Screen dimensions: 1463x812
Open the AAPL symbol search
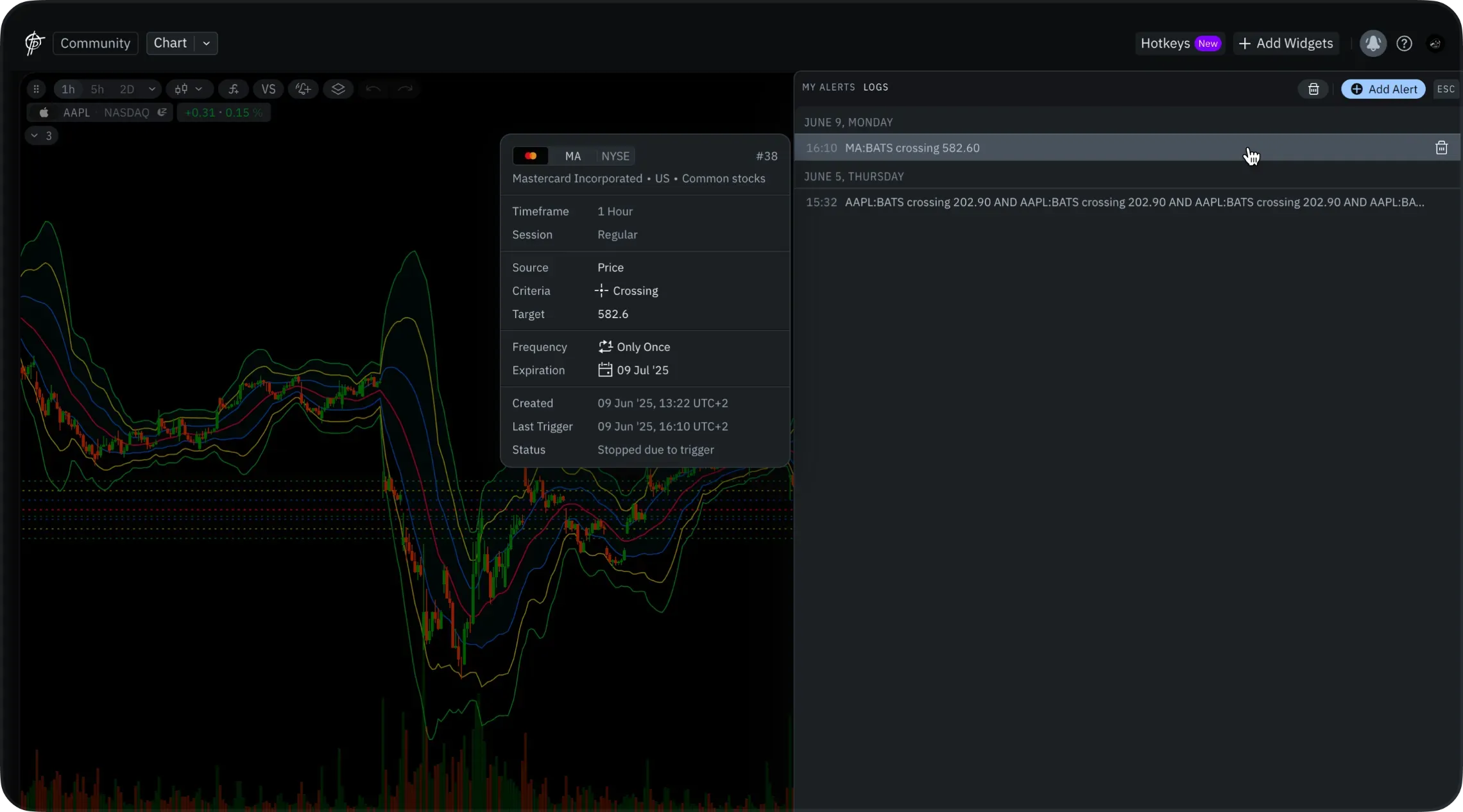point(76,113)
